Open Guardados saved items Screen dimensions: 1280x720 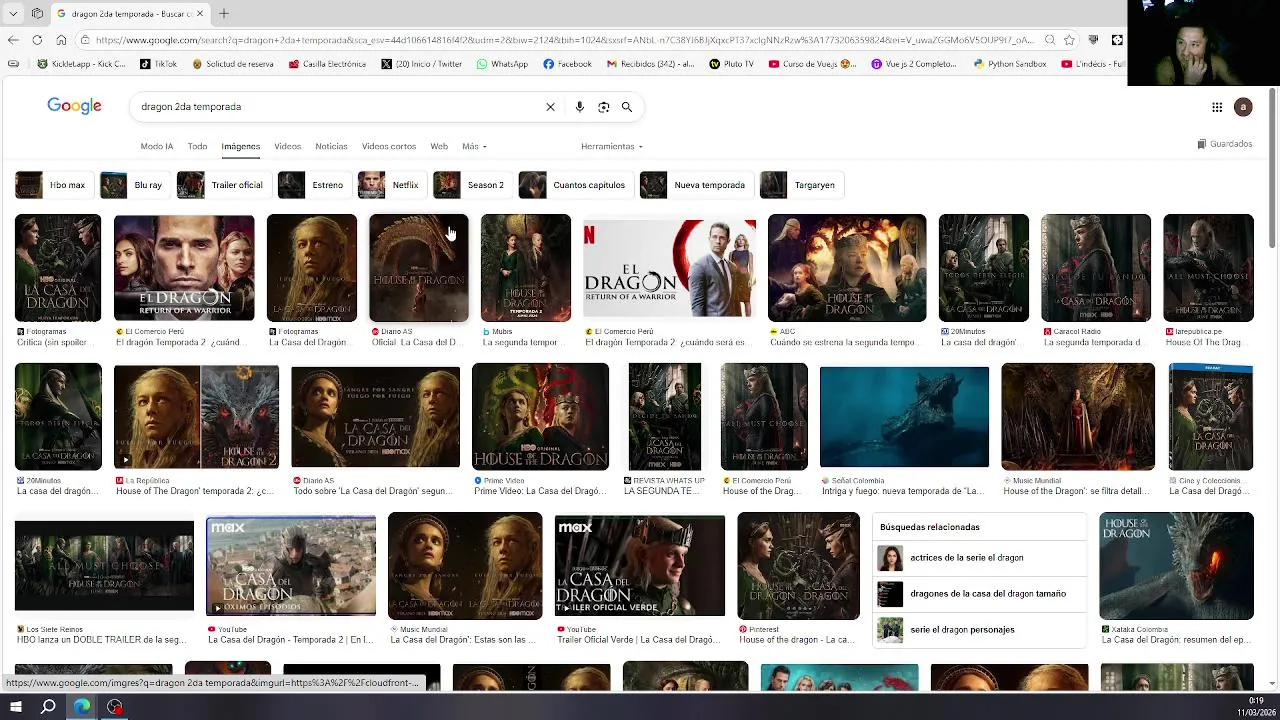1224,144
